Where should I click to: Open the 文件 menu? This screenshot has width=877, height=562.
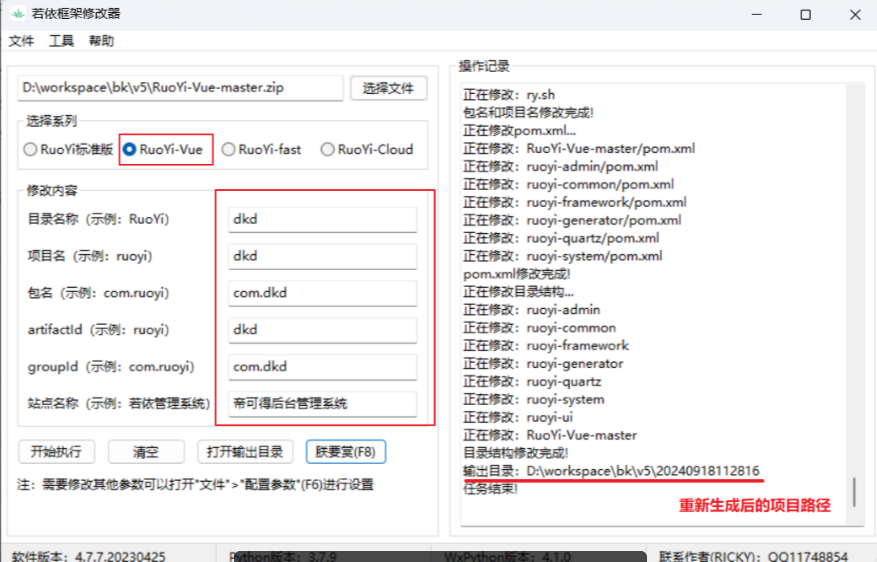point(21,41)
